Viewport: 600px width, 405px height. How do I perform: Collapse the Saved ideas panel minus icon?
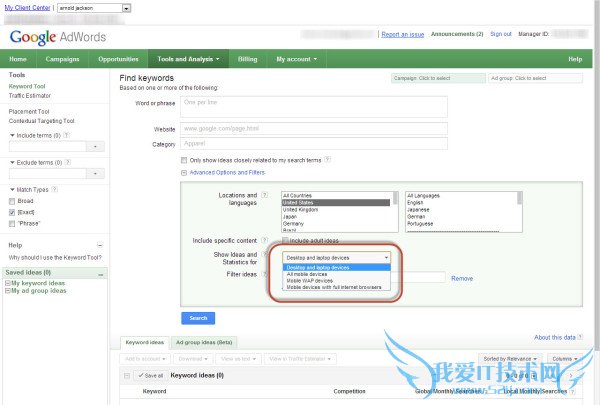101,273
